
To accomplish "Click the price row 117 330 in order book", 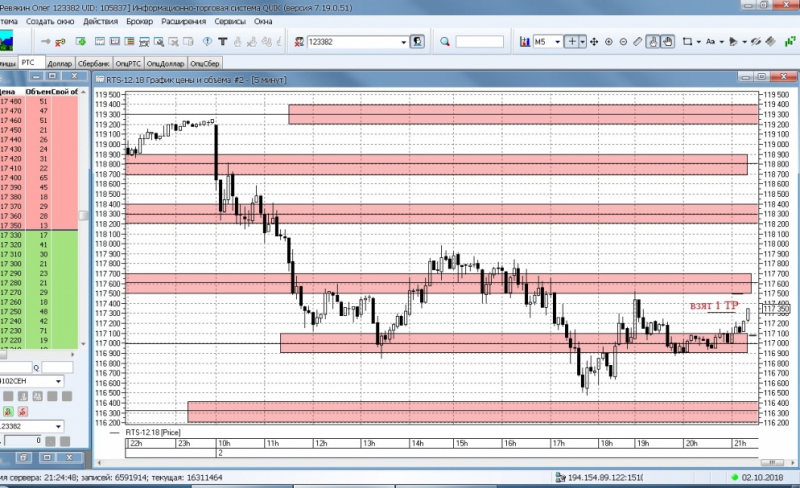I will [x=39, y=235].
